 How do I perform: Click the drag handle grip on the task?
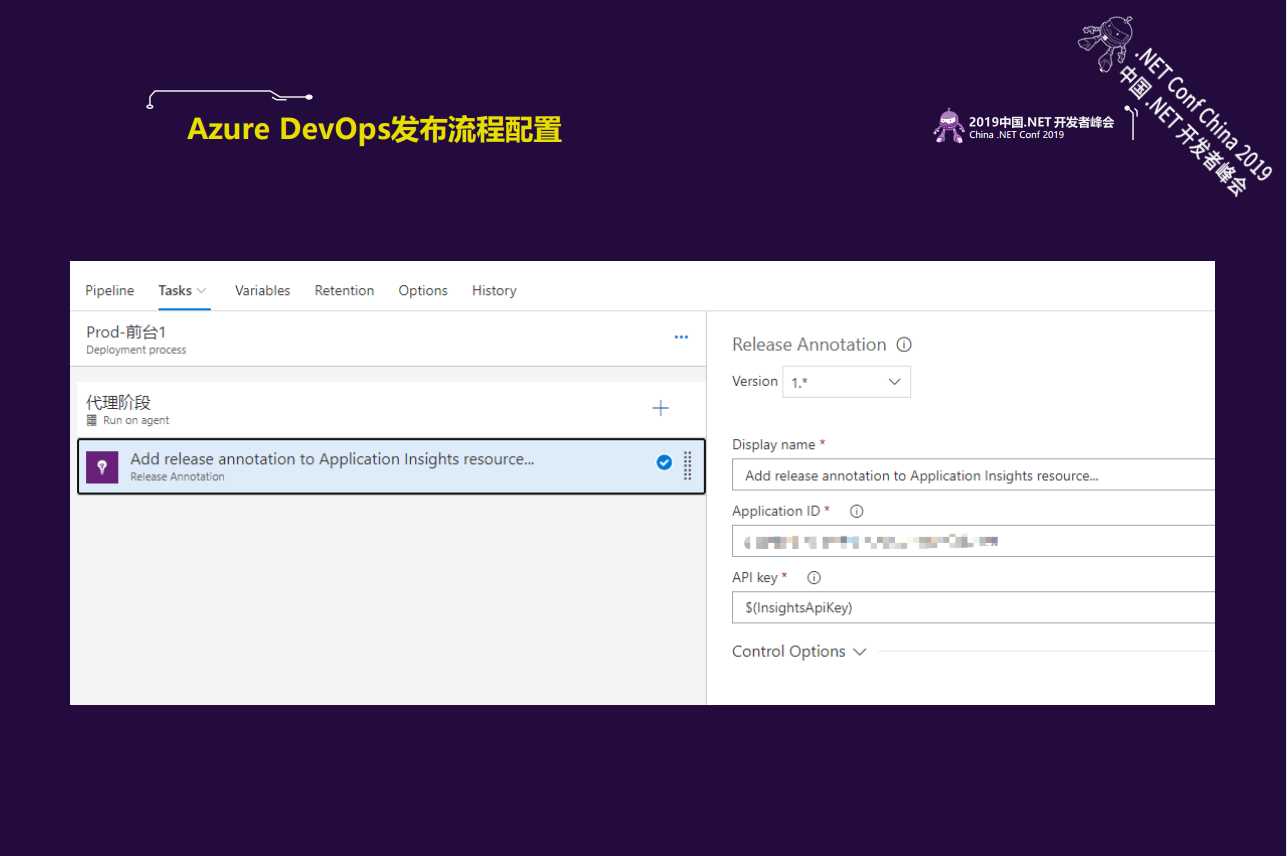pyautogui.click(x=687, y=466)
